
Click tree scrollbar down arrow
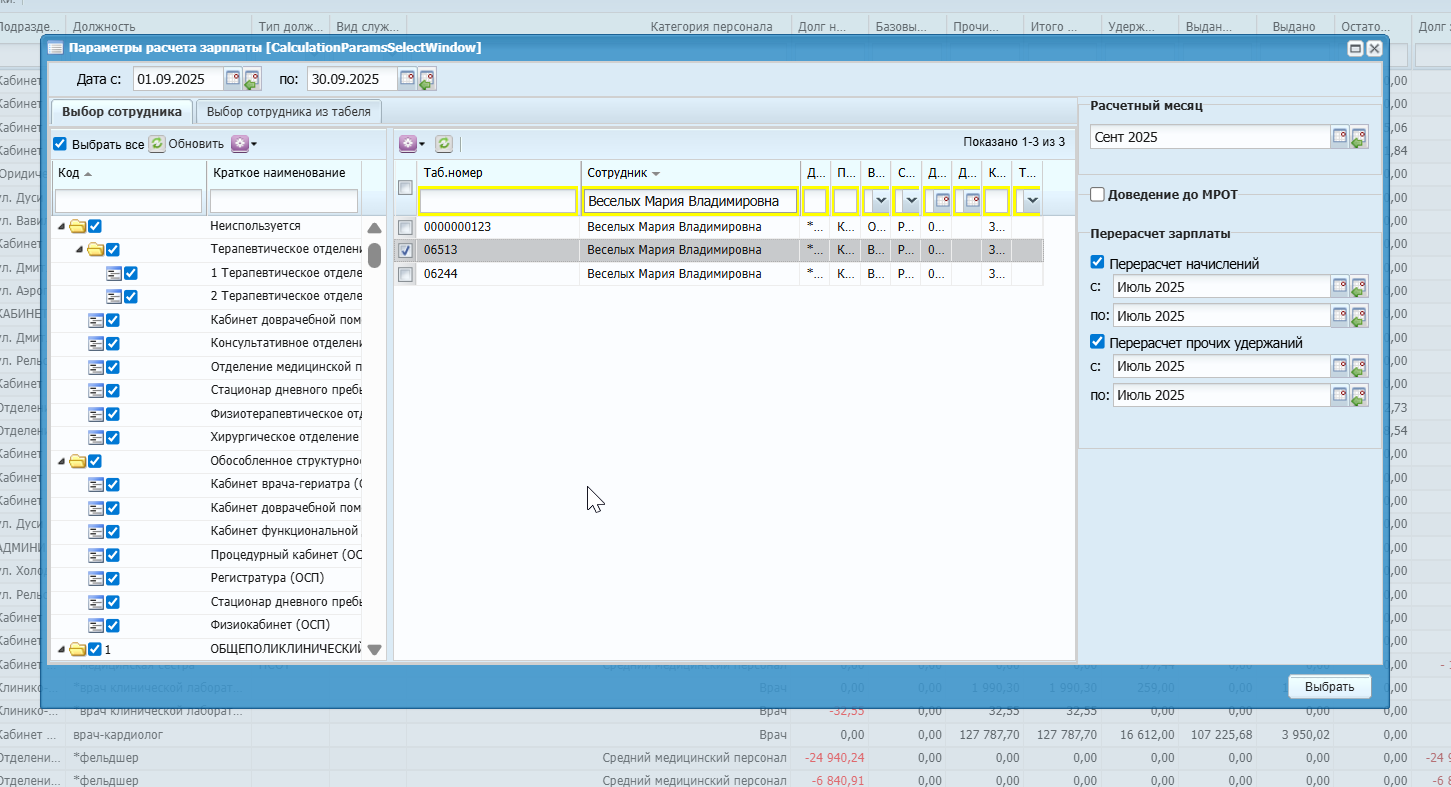tap(375, 649)
